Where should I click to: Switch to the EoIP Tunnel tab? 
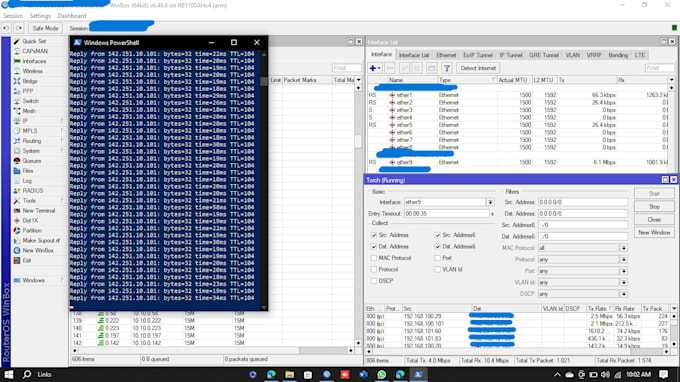pyautogui.click(x=477, y=55)
